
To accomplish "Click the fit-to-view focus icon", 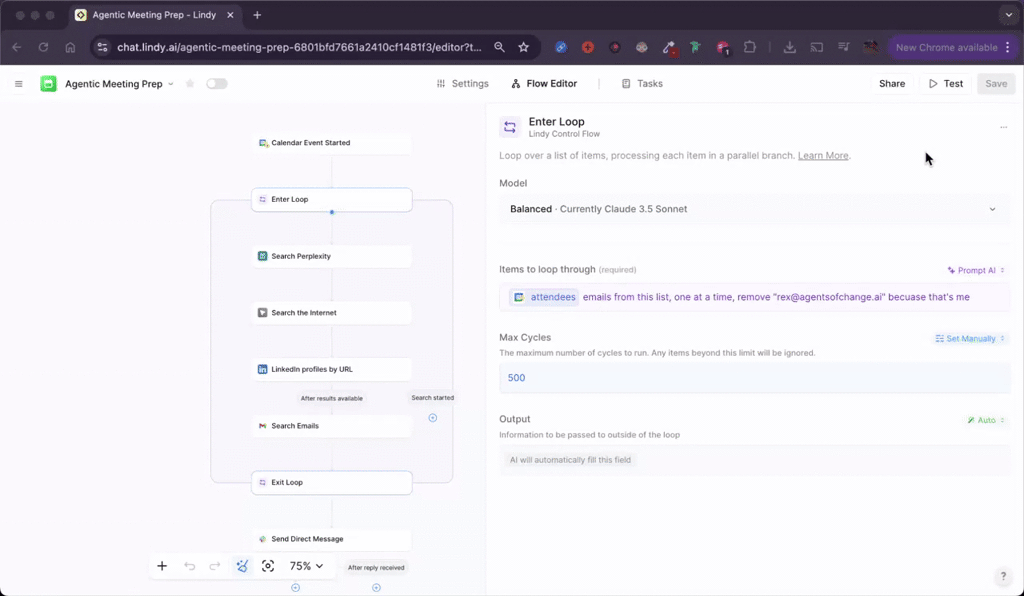I will coord(268,566).
